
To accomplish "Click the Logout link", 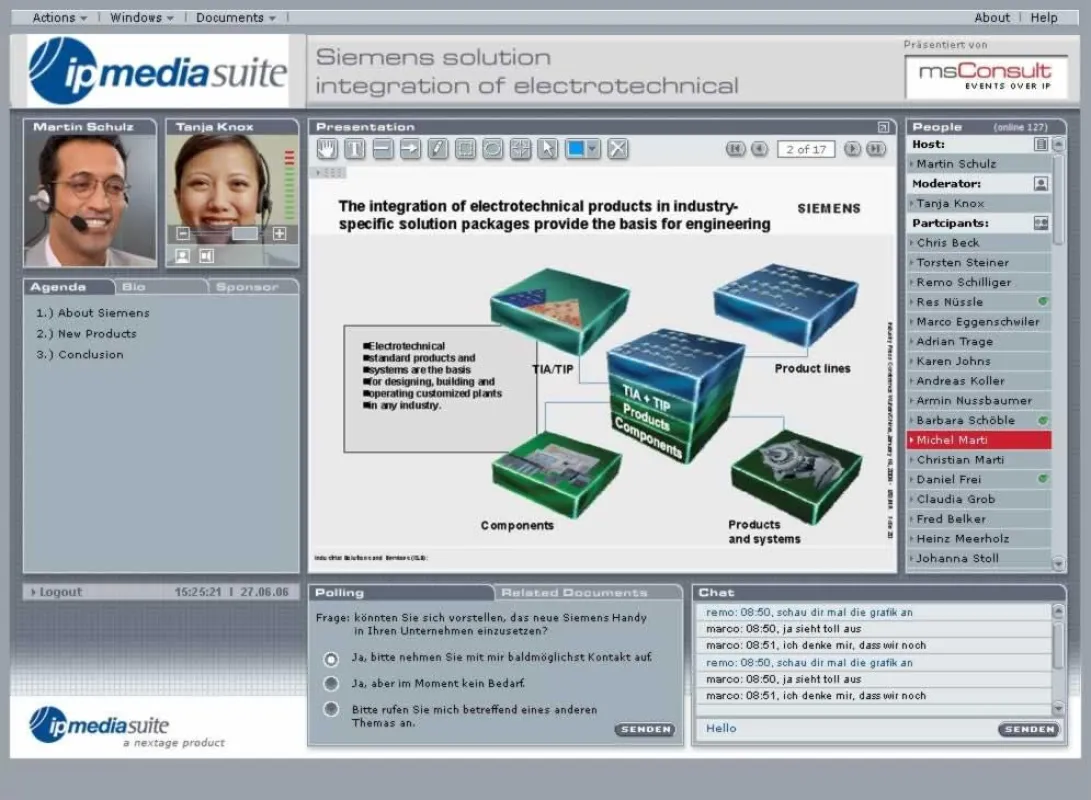I will pos(56,592).
